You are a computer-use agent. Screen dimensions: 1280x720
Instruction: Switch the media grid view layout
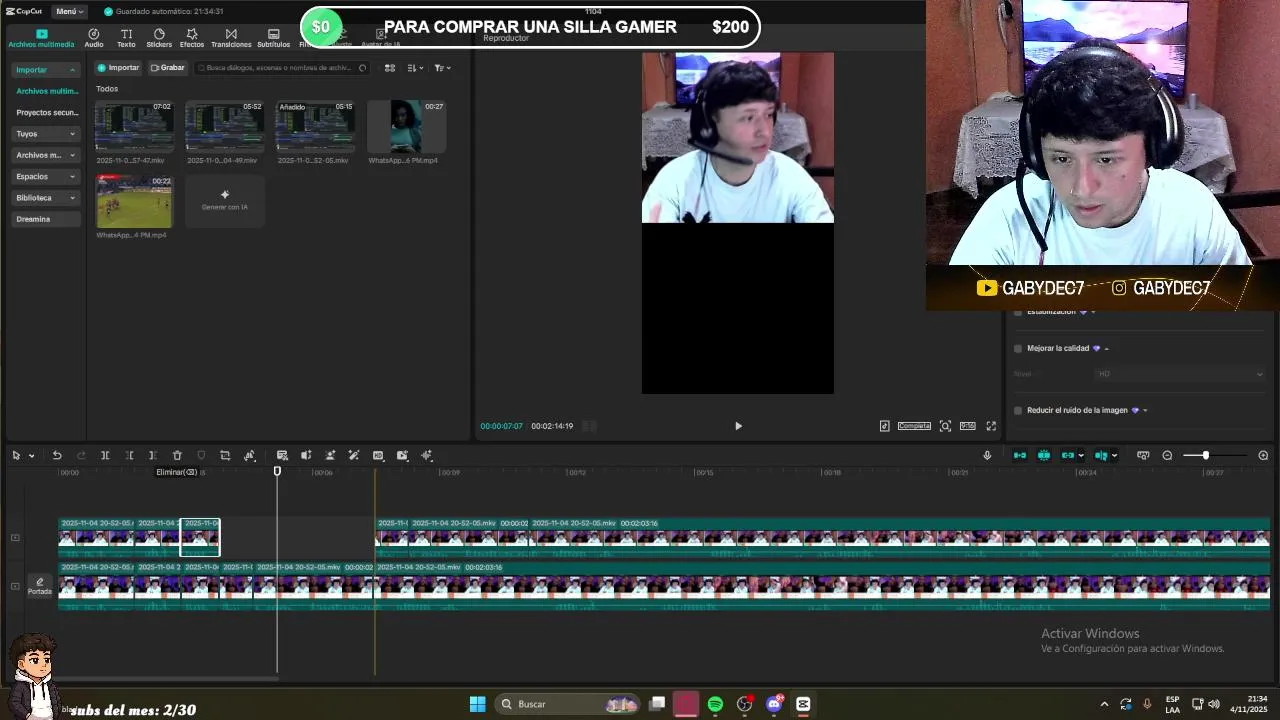pyautogui.click(x=390, y=68)
